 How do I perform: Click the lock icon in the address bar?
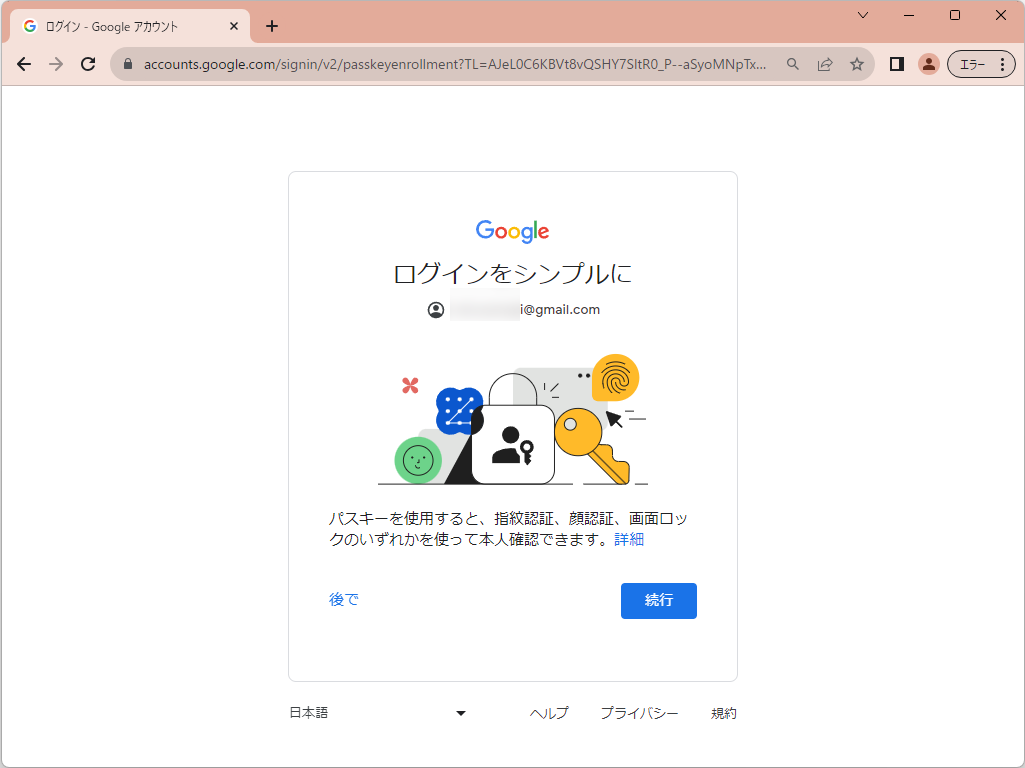tap(127, 63)
